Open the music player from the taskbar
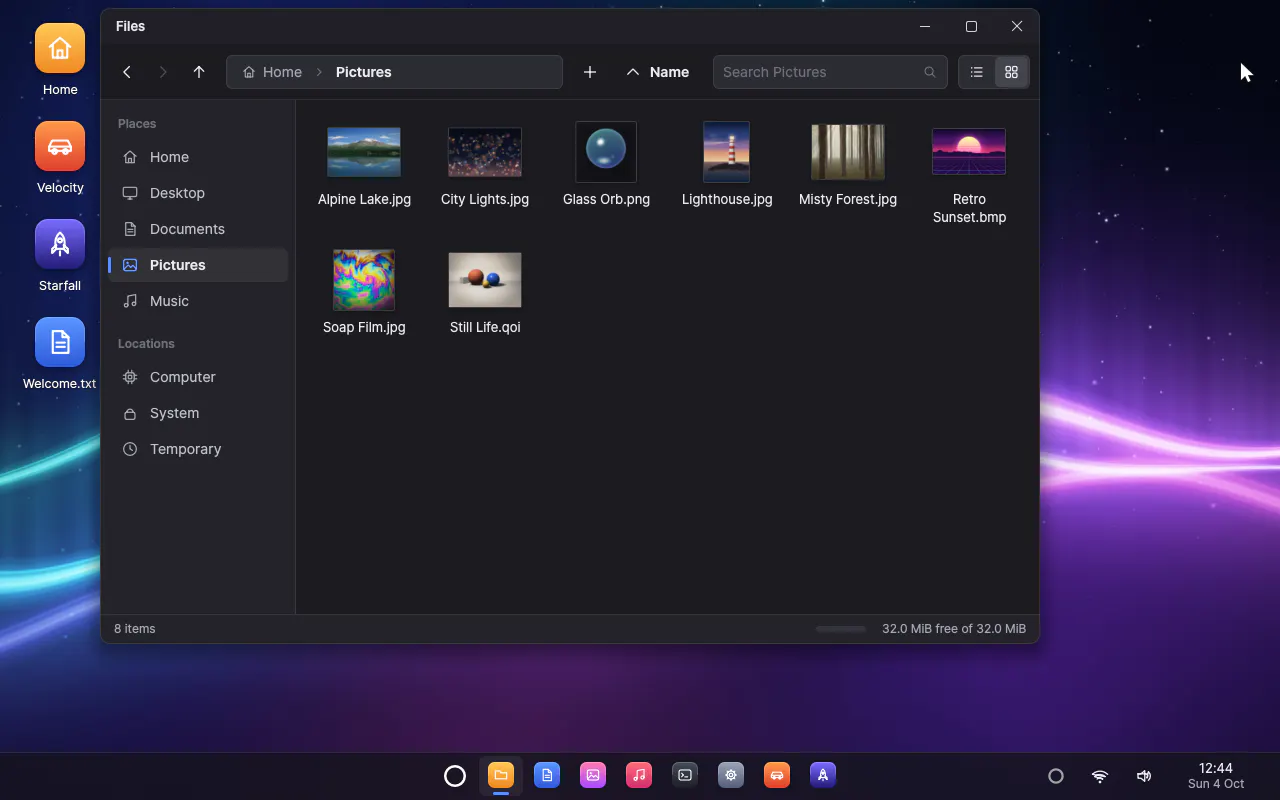 point(639,776)
